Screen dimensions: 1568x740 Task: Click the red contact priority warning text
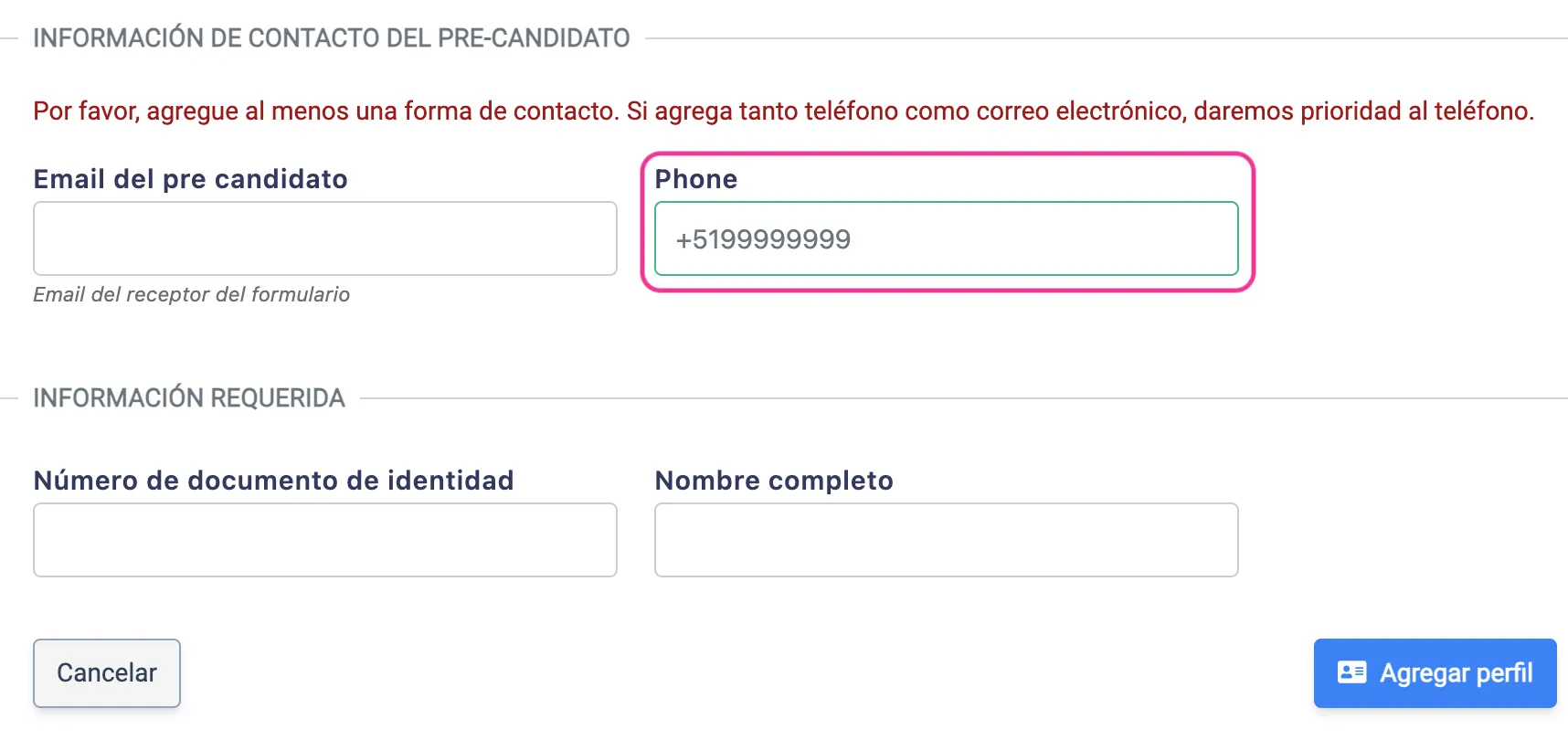pyautogui.click(x=783, y=111)
